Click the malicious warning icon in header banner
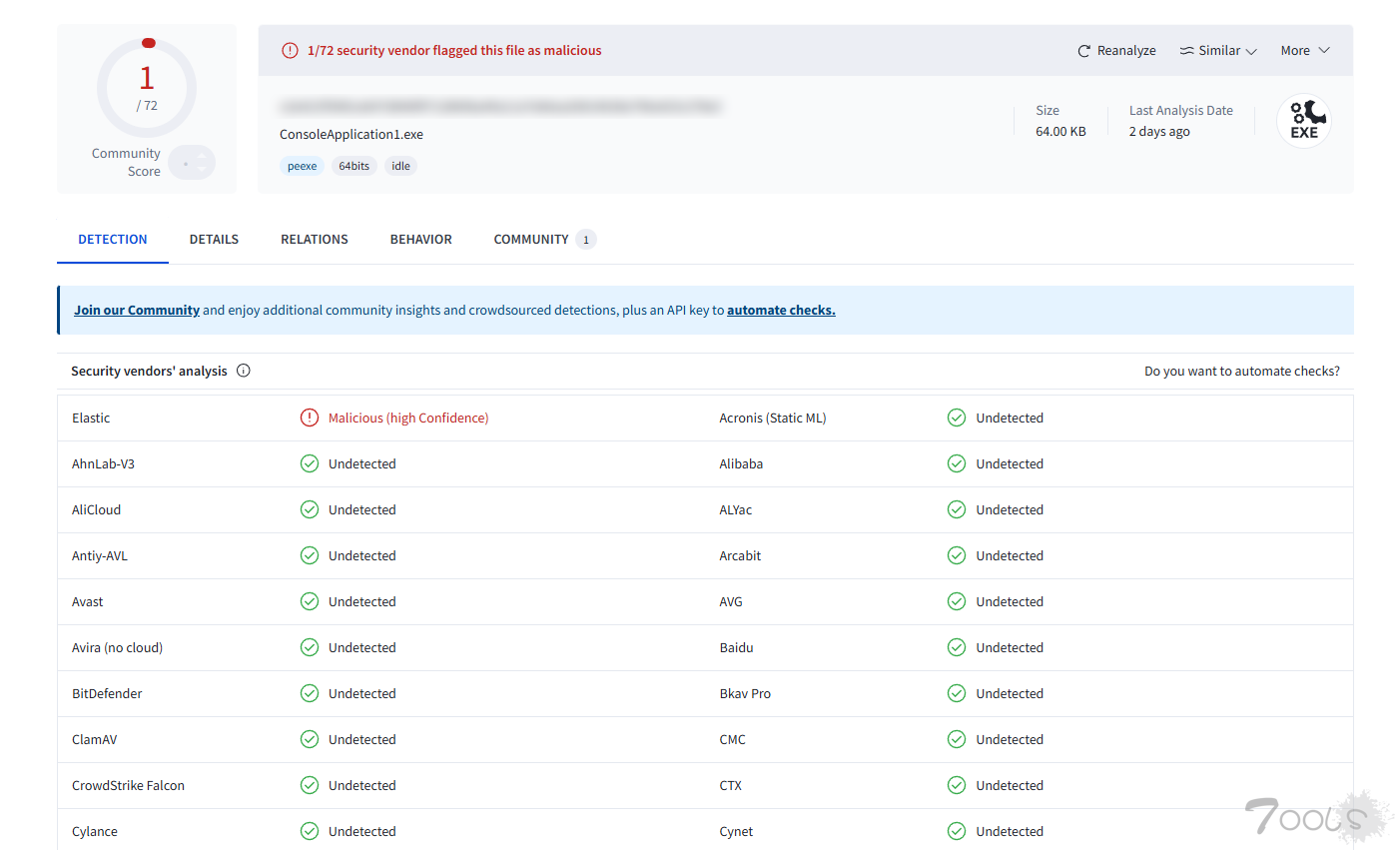1400x850 pixels. click(290, 51)
